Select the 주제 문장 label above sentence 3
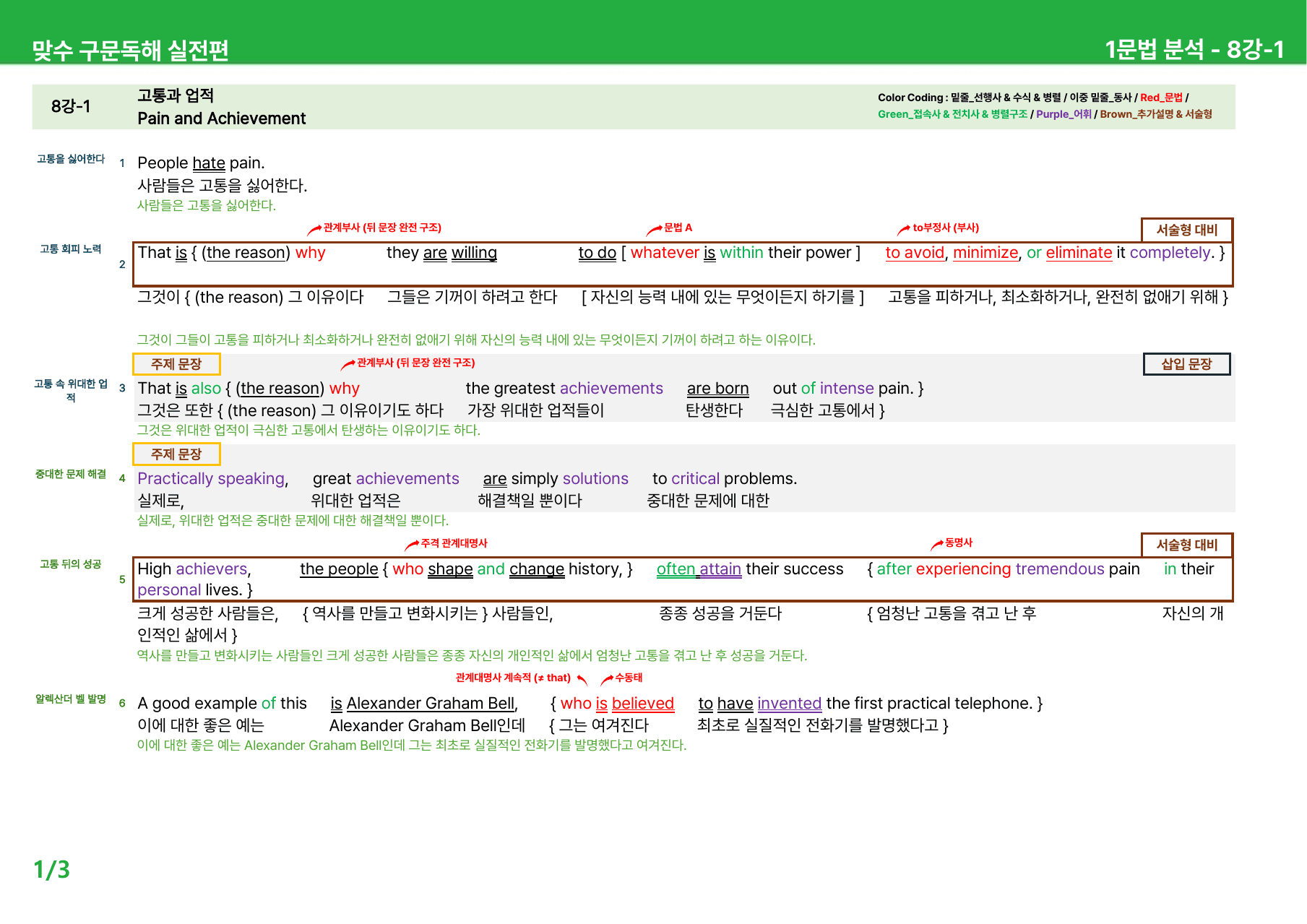Screen dimensions: 1307x924 point(176,364)
